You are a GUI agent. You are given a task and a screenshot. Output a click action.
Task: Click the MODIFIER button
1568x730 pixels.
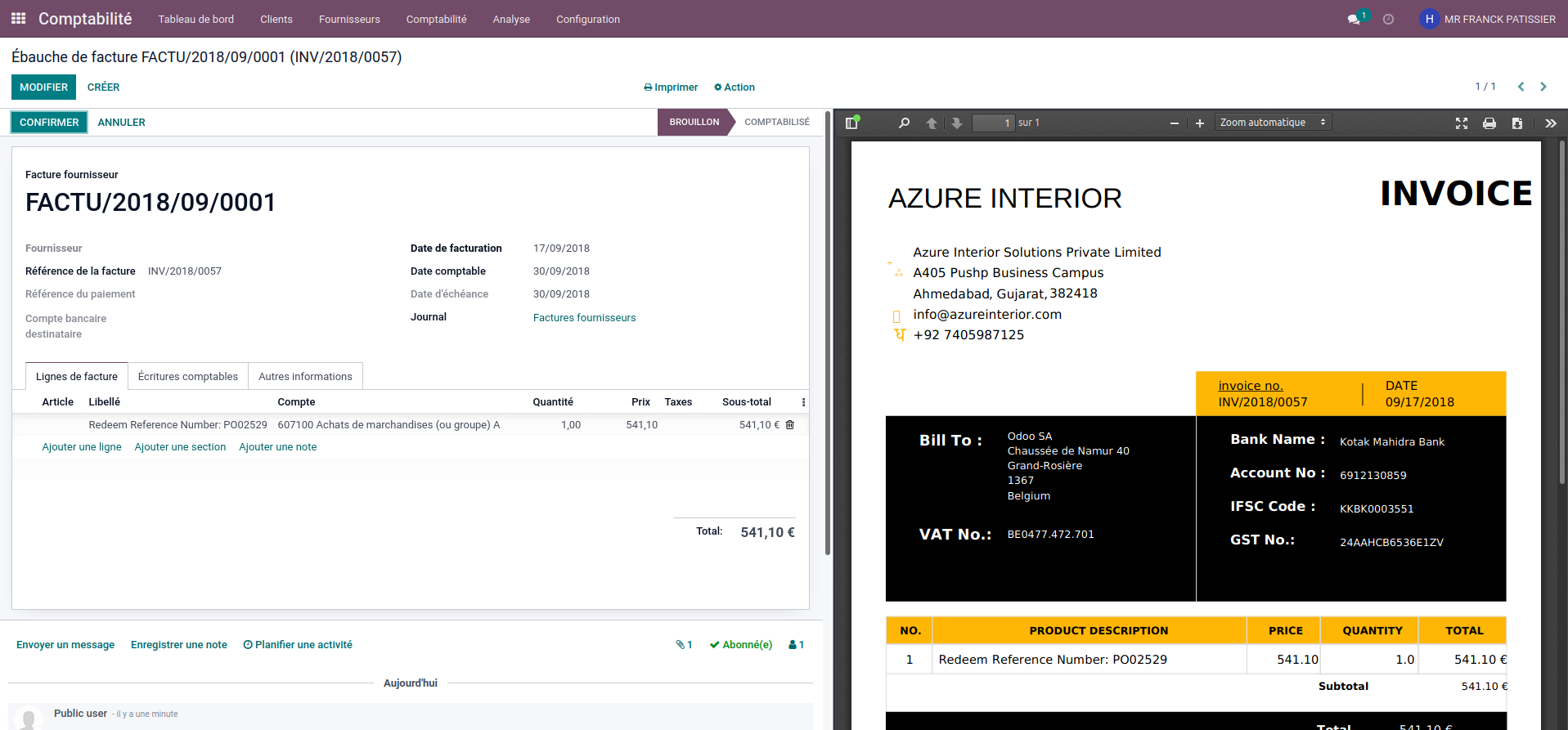pos(44,87)
